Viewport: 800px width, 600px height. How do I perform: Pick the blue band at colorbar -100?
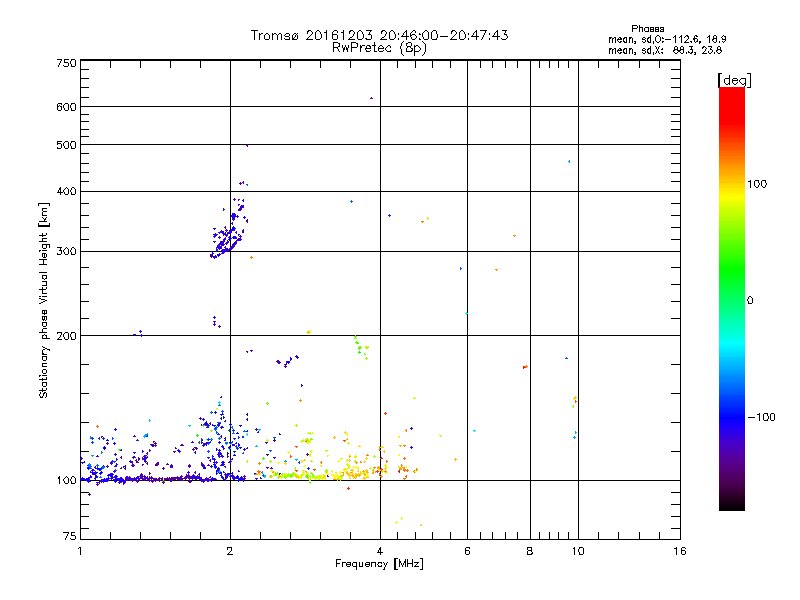732,415
